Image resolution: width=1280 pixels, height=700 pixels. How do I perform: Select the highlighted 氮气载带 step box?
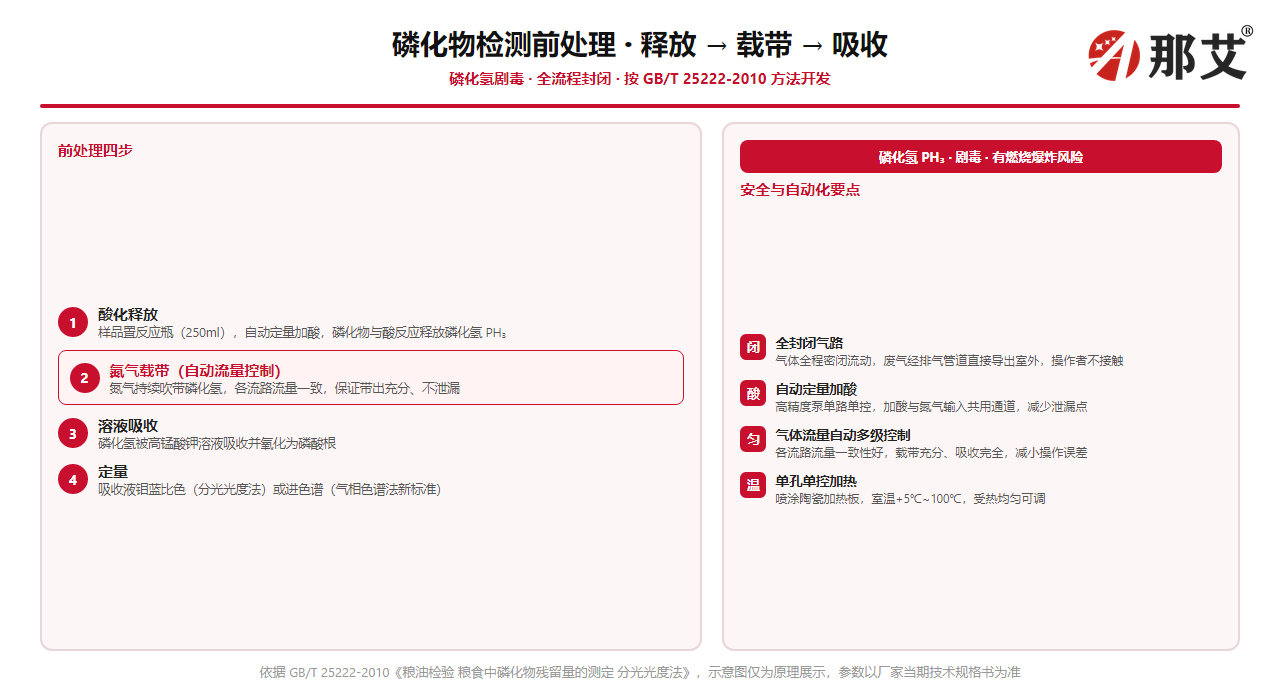tap(371, 378)
